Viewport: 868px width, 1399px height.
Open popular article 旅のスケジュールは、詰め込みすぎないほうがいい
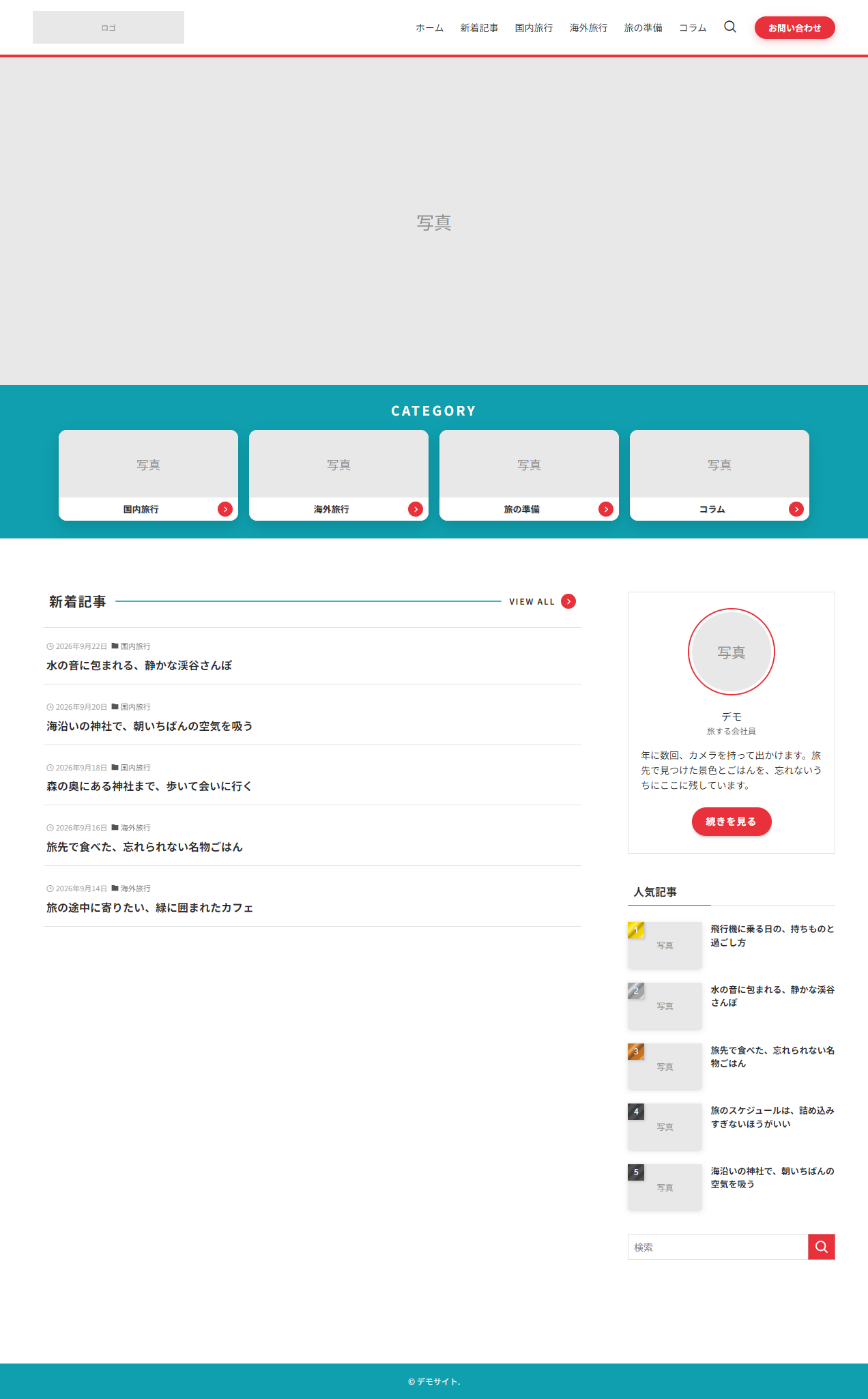(x=772, y=1117)
